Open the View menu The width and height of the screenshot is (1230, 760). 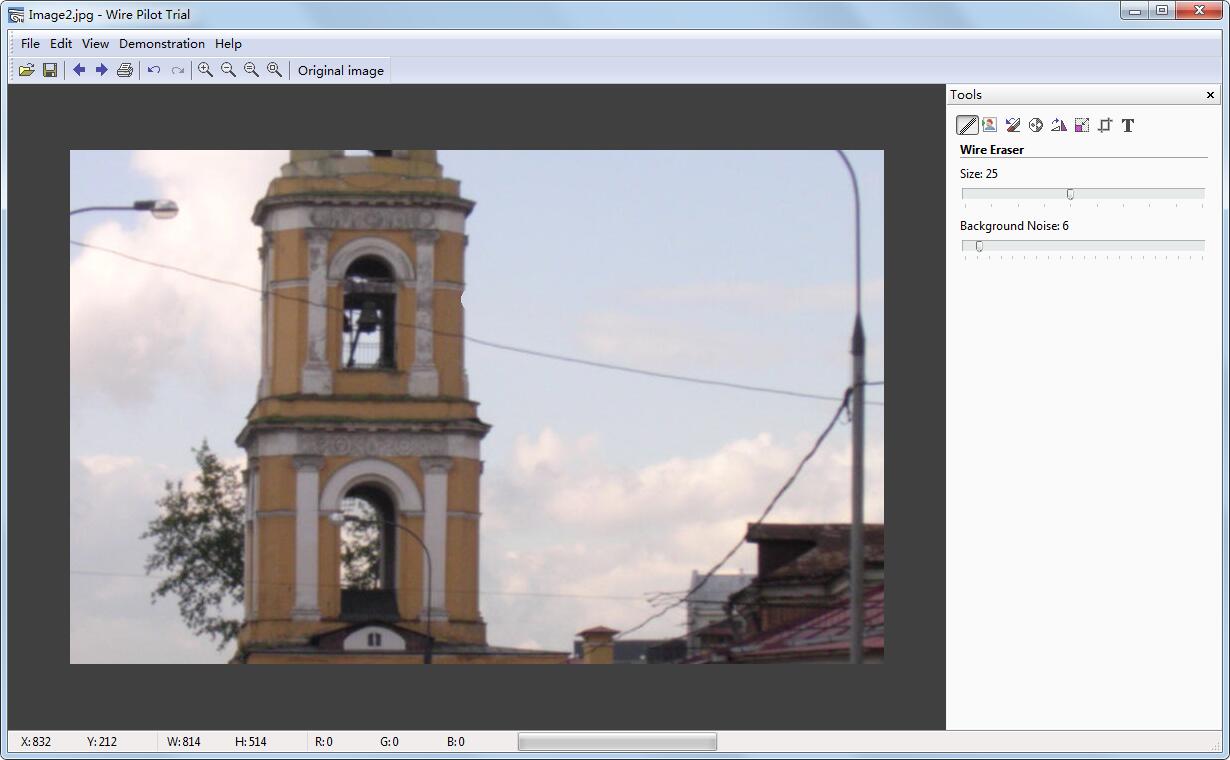[x=95, y=44]
